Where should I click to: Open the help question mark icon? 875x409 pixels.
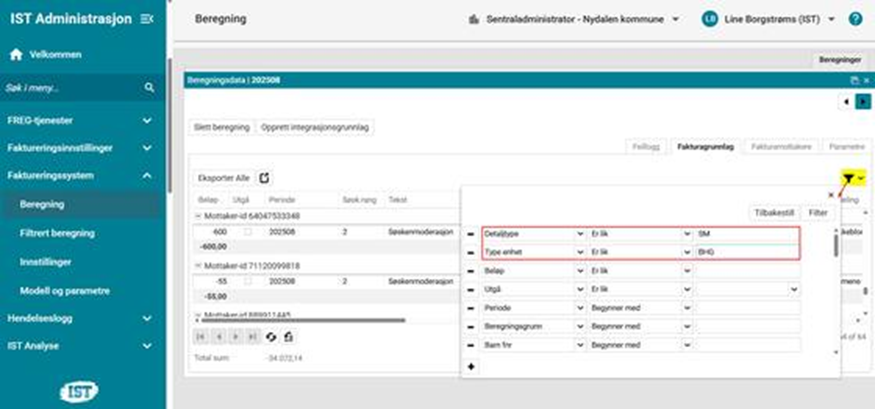click(x=855, y=19)
